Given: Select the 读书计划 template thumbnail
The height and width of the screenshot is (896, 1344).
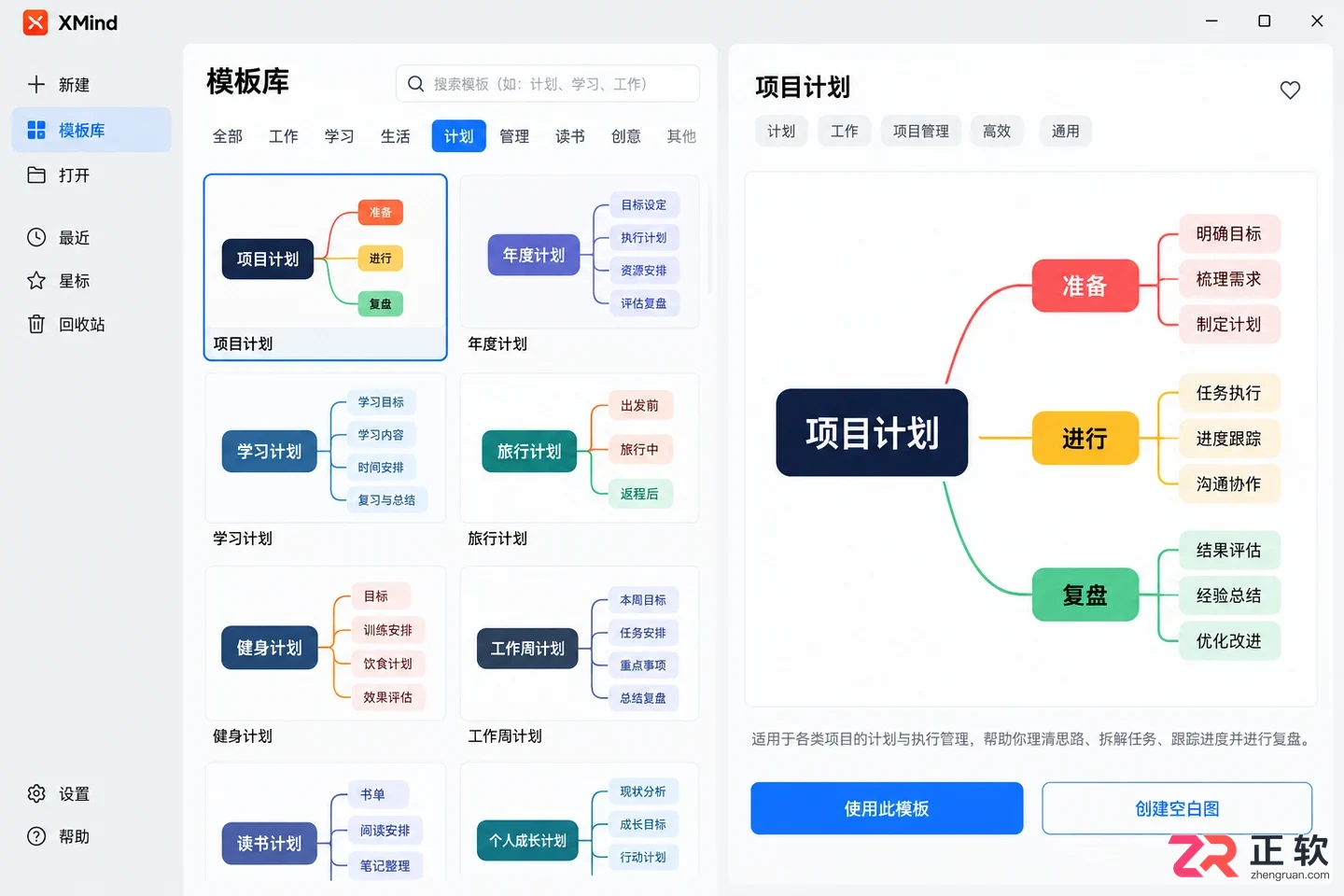Looking at the screenshot, I should click(326, 823).
